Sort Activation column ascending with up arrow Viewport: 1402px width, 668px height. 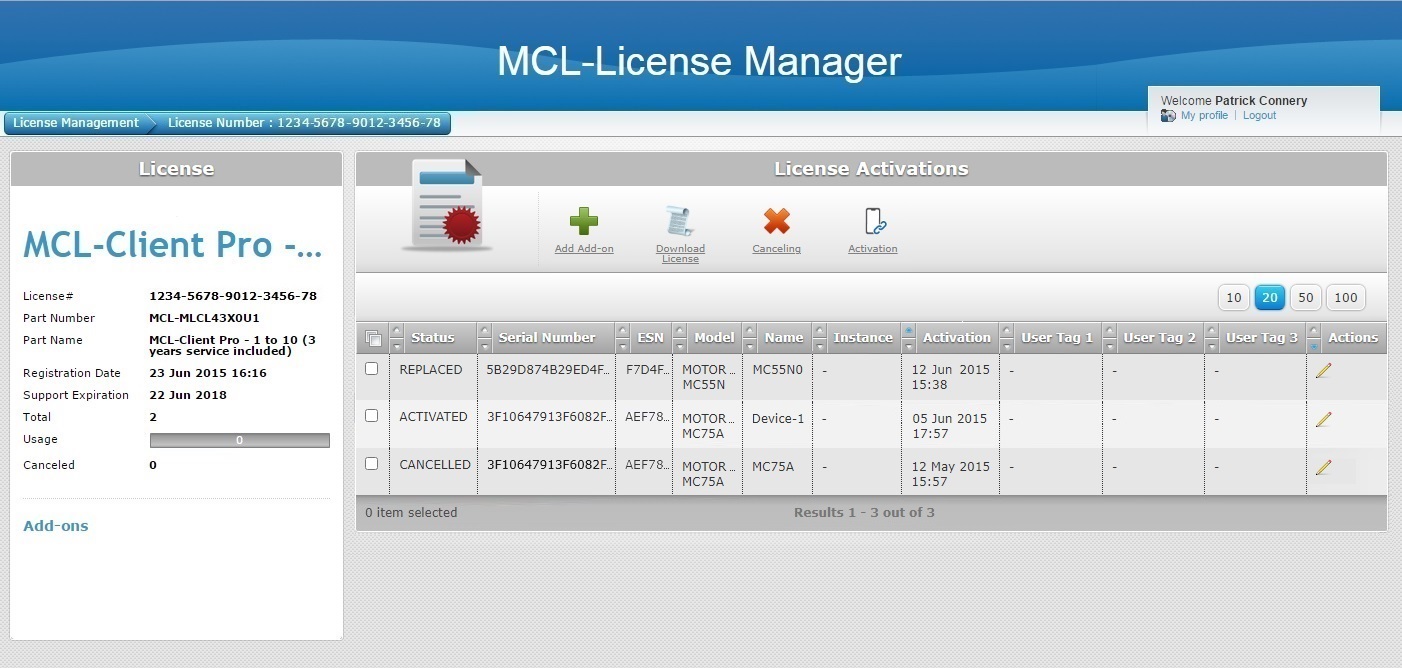pos(909,330)
